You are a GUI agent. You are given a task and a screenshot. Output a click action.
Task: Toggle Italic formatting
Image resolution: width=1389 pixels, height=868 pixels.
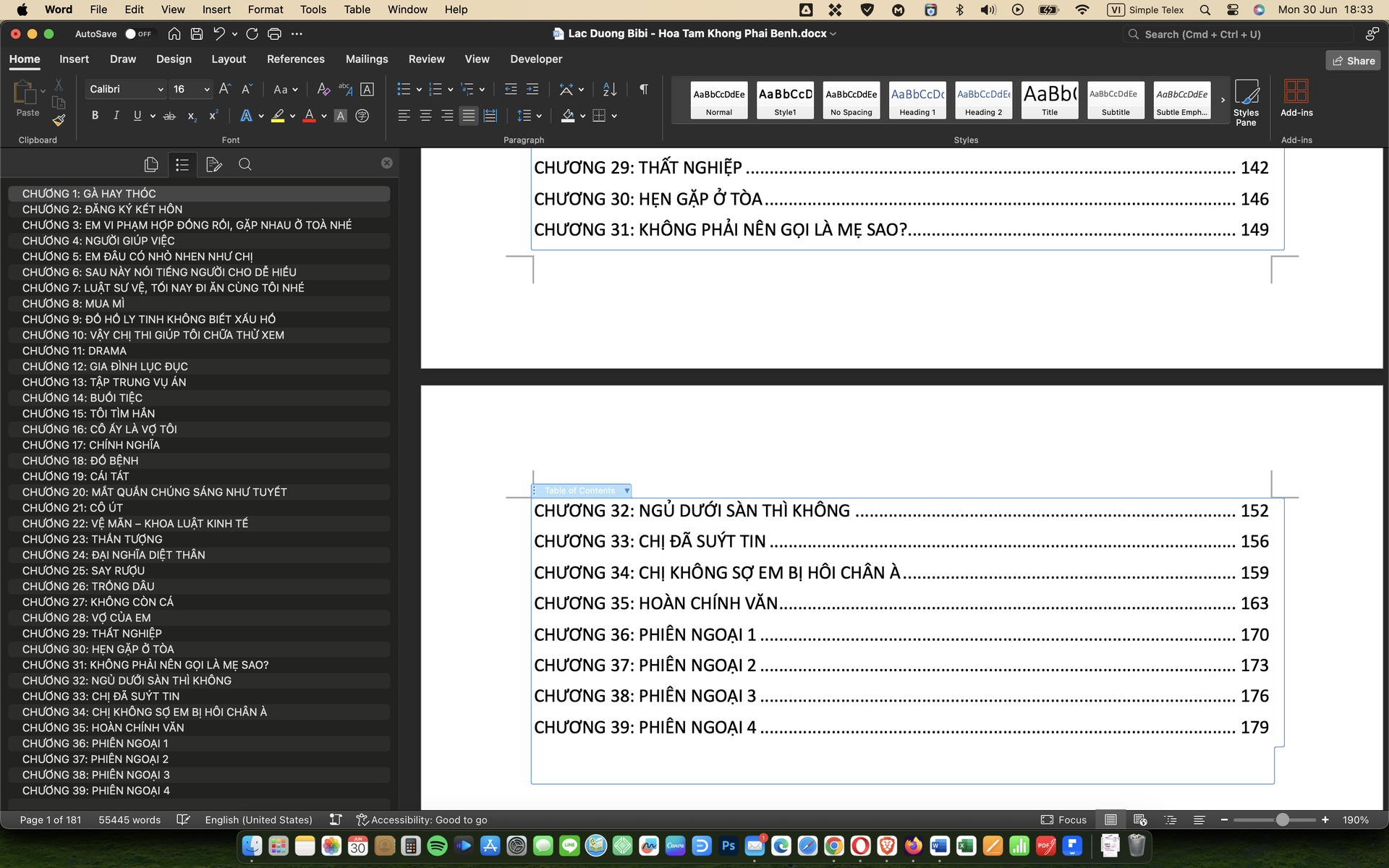click(x=116, y=116)
